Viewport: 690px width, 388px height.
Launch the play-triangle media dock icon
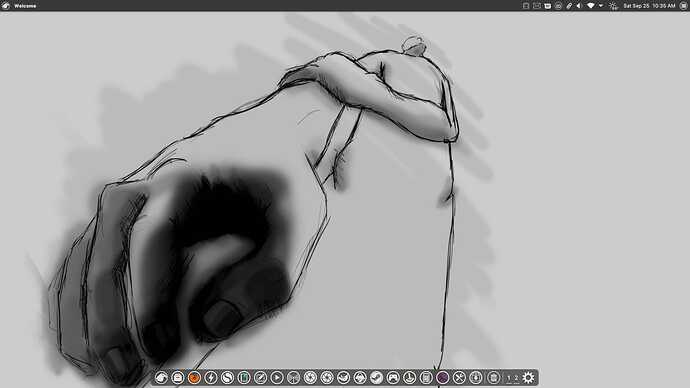coord(277,377)
